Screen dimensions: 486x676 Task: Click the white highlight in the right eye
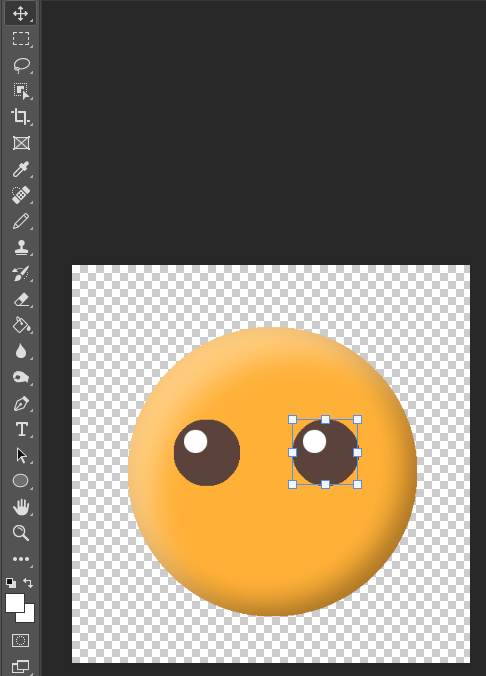(x=314, y=441)
